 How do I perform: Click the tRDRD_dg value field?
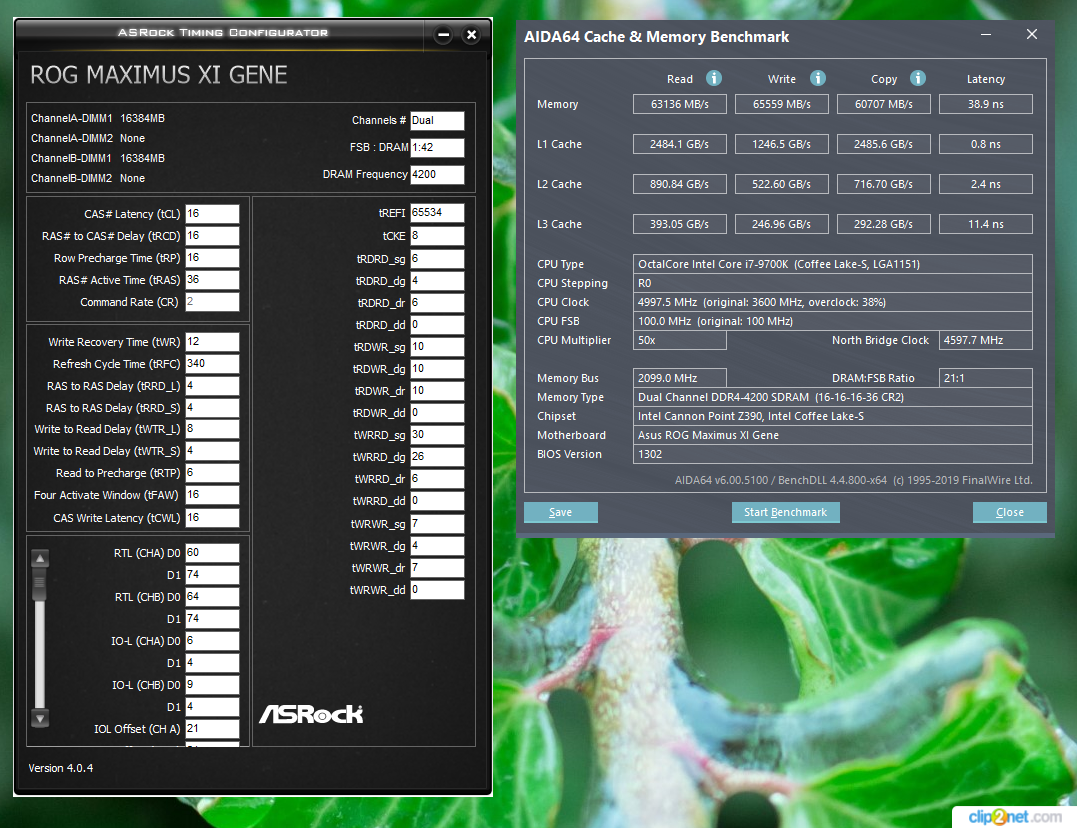(438, 281)
